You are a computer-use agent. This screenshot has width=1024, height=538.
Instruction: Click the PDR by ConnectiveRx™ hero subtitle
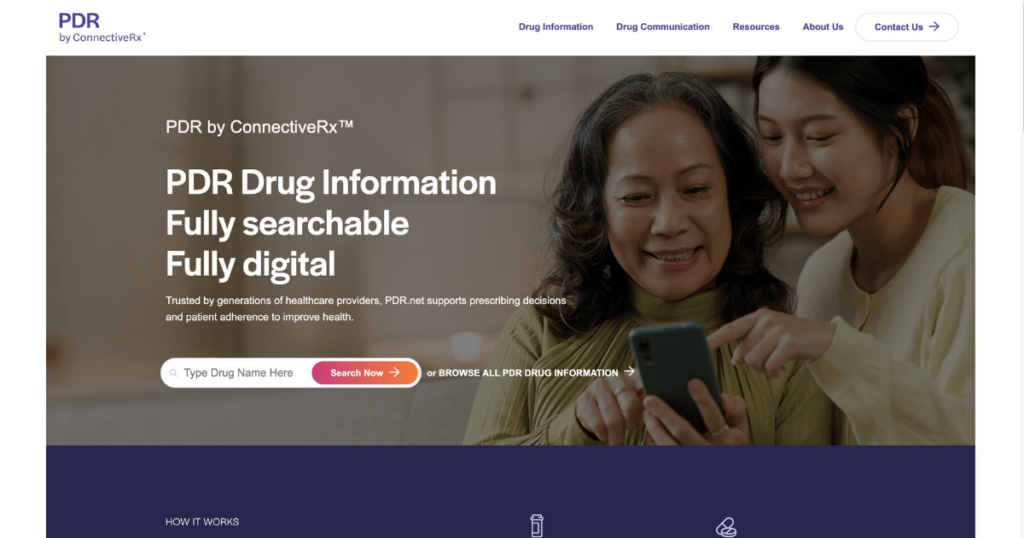[259, 127]
